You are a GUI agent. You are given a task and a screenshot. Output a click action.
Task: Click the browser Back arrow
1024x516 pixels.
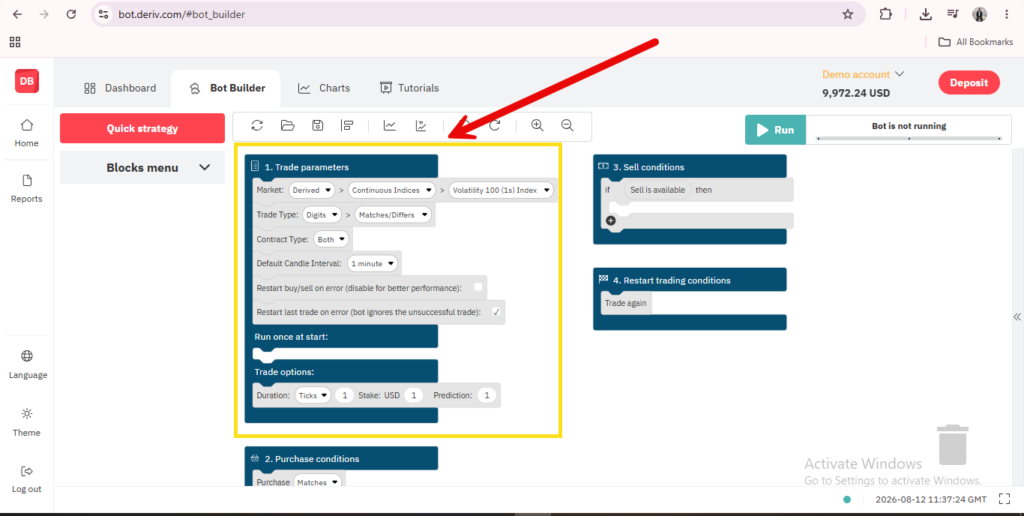coord(18,14)
